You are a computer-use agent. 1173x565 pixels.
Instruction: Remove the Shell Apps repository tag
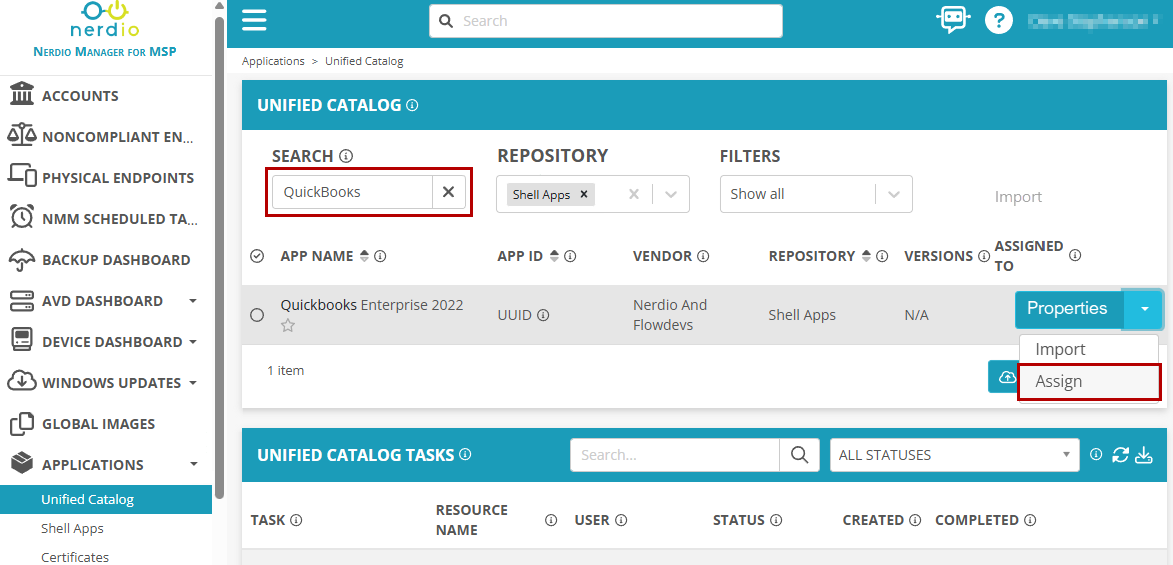tap(584, 194)
